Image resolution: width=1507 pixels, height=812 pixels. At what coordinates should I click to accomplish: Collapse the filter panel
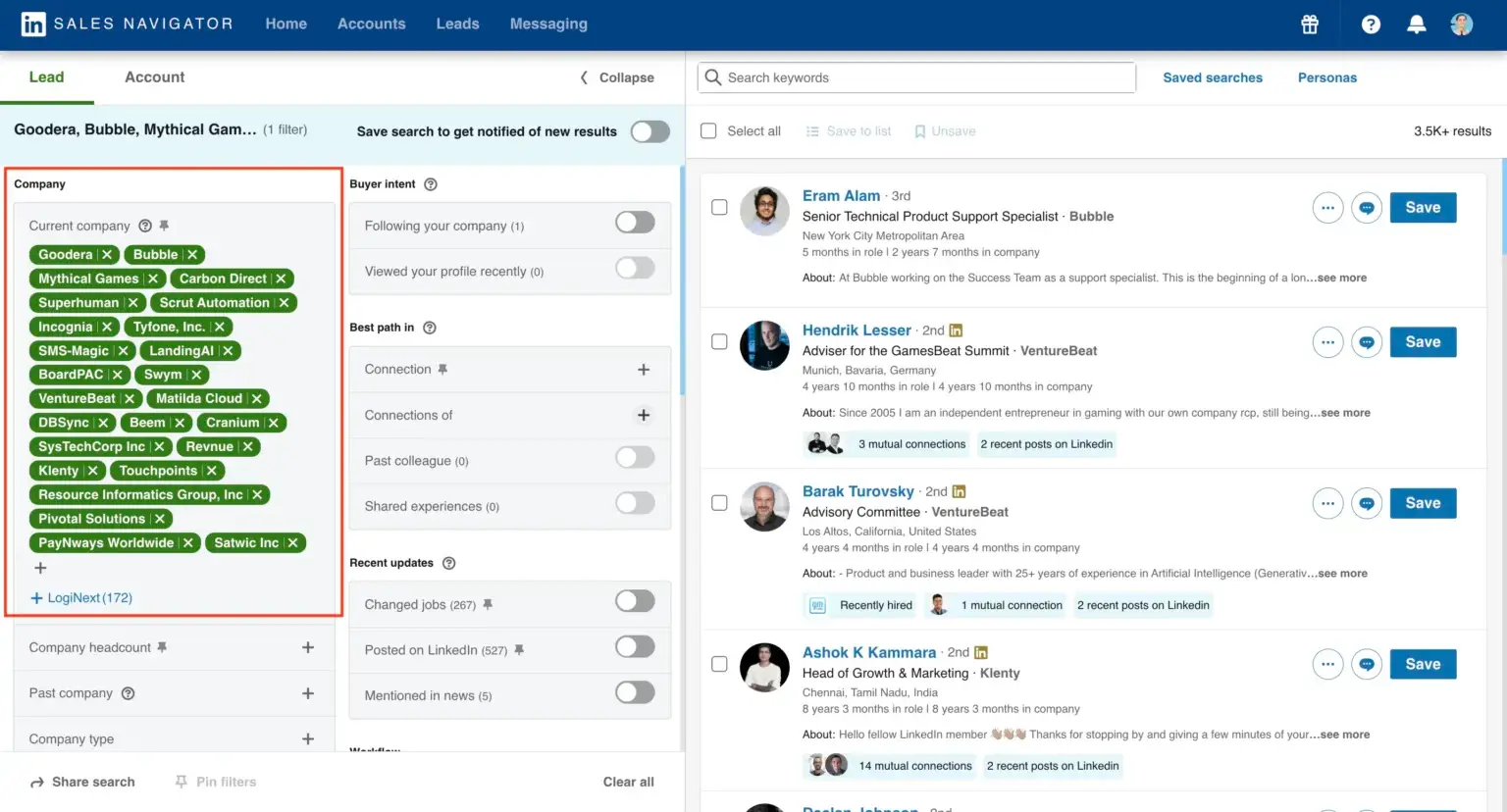(x=617, y=77)
